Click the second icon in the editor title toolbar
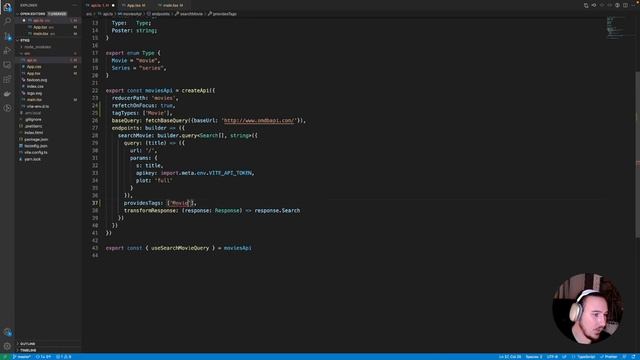Screen dimensions: 640x360 [x=594, y=5]
